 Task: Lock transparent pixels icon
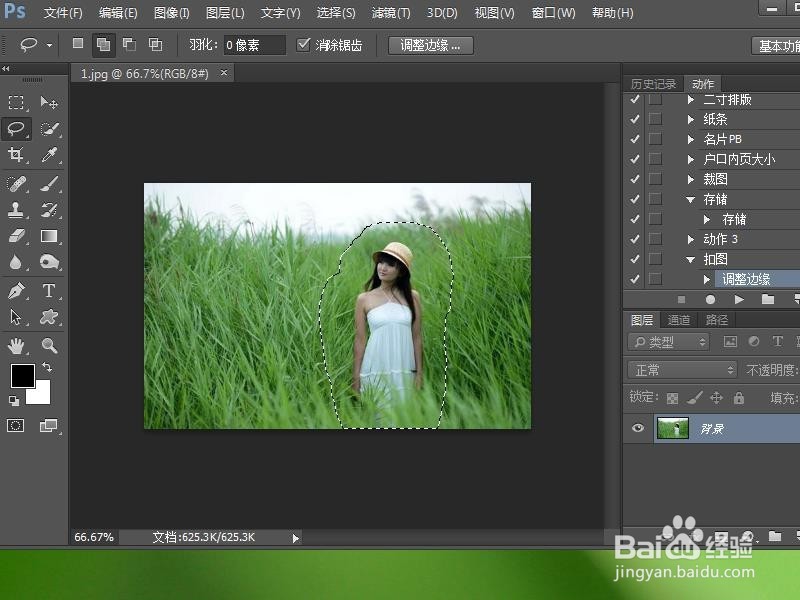tap(672, 398)
